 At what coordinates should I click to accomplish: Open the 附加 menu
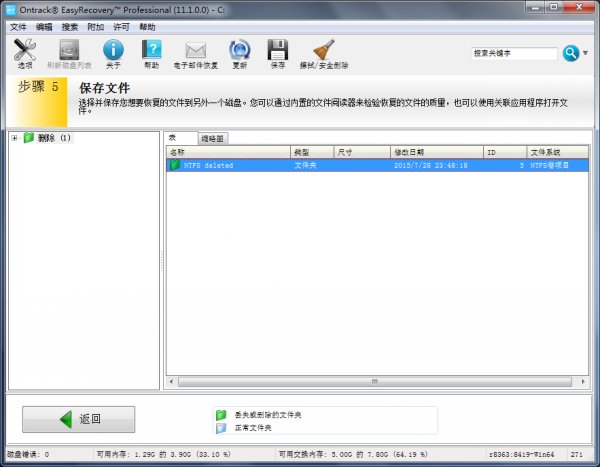pyautogui.click(x=96, y=27)
